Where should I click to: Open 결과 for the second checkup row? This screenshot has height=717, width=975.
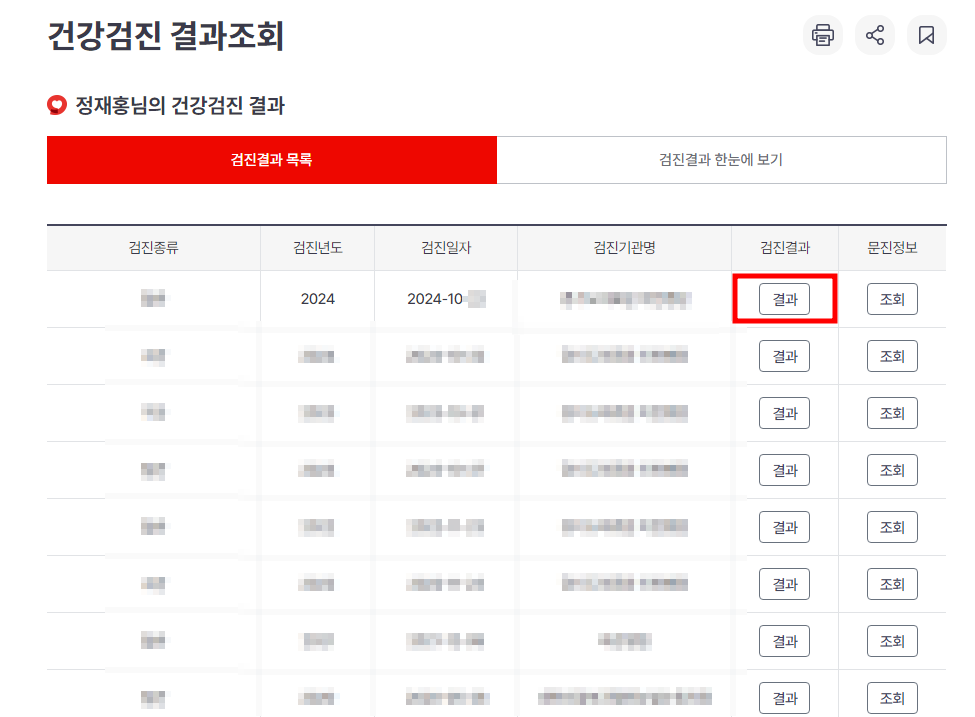(784, 355)
